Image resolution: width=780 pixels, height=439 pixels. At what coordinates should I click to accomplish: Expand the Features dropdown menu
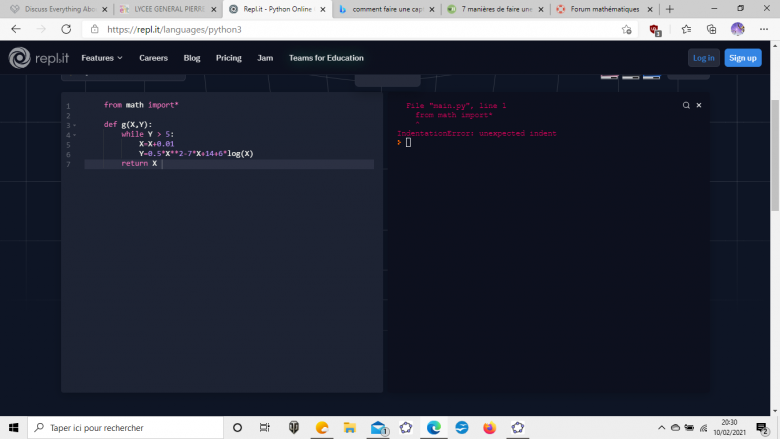click(102, 58)
